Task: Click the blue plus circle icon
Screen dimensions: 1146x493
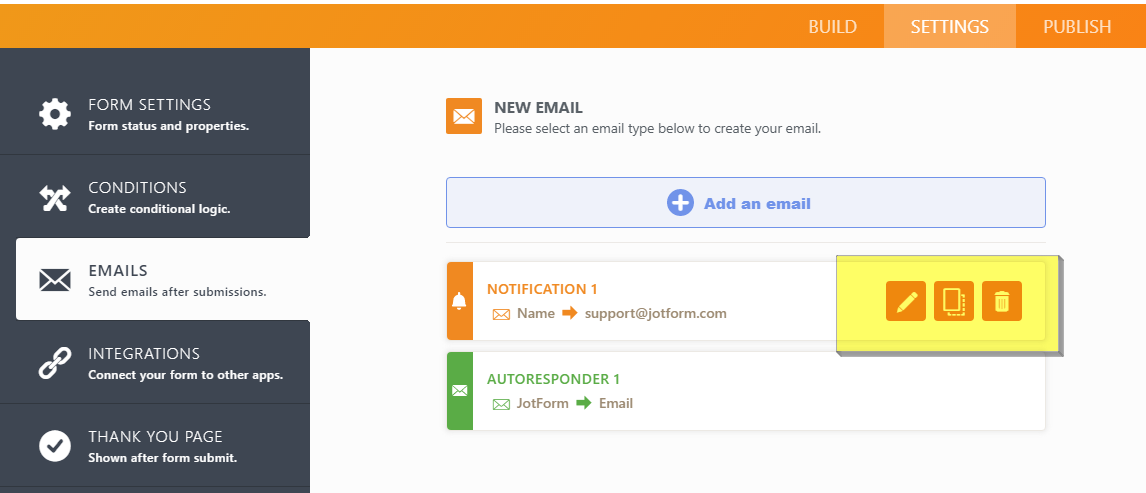Action: tap(680, 203)
